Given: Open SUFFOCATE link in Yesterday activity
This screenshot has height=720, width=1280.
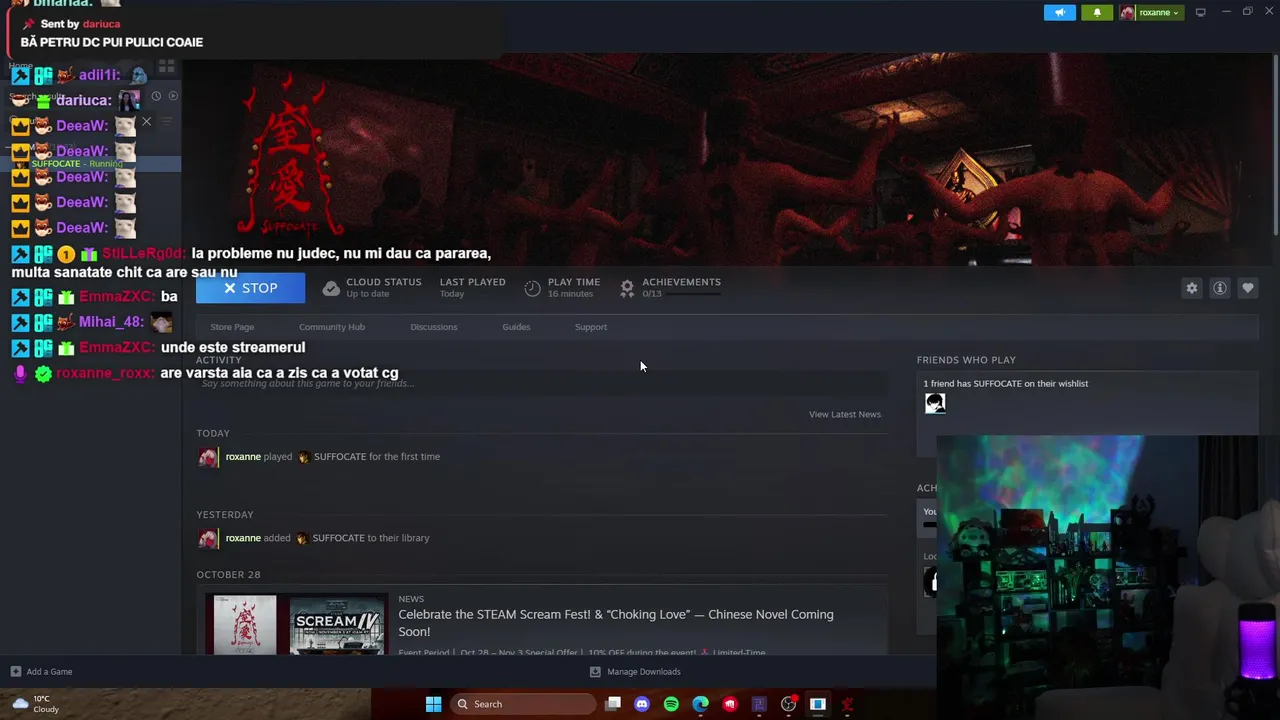Looking at the screenshot, I should coord(339,538).
